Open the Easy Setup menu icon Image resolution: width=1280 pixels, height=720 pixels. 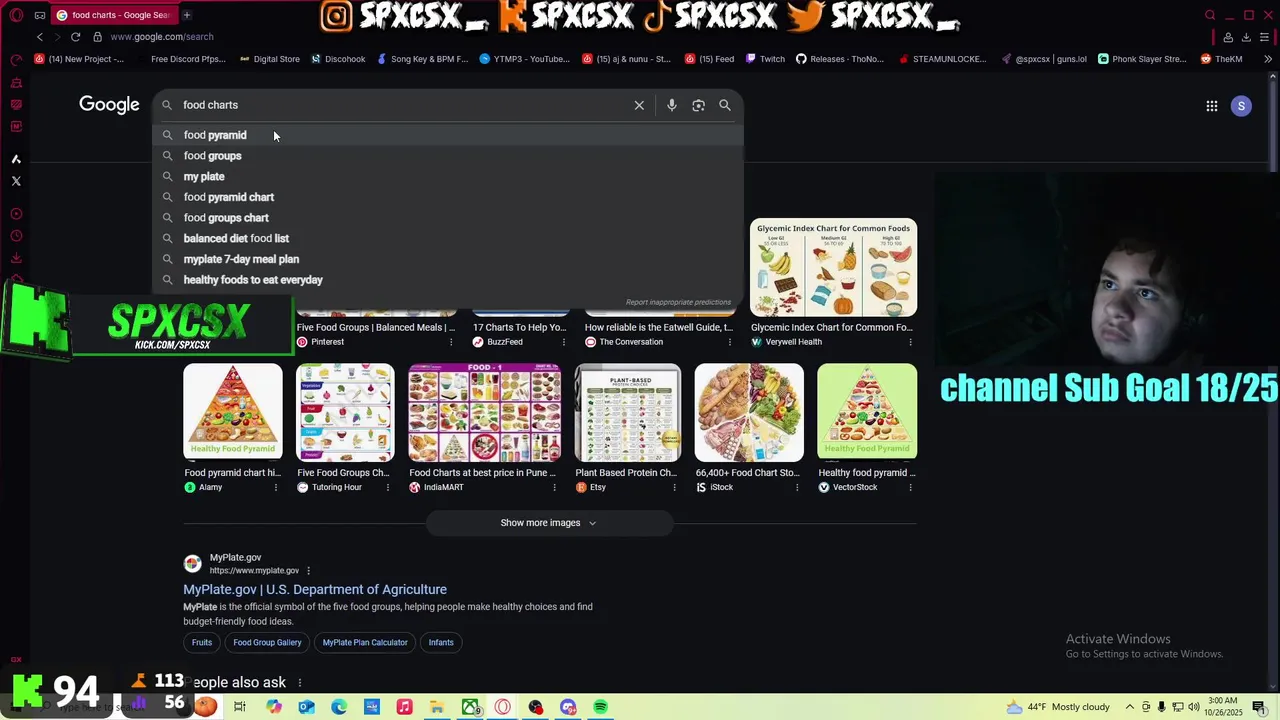pyautogui.click(x=1264, y=37)
